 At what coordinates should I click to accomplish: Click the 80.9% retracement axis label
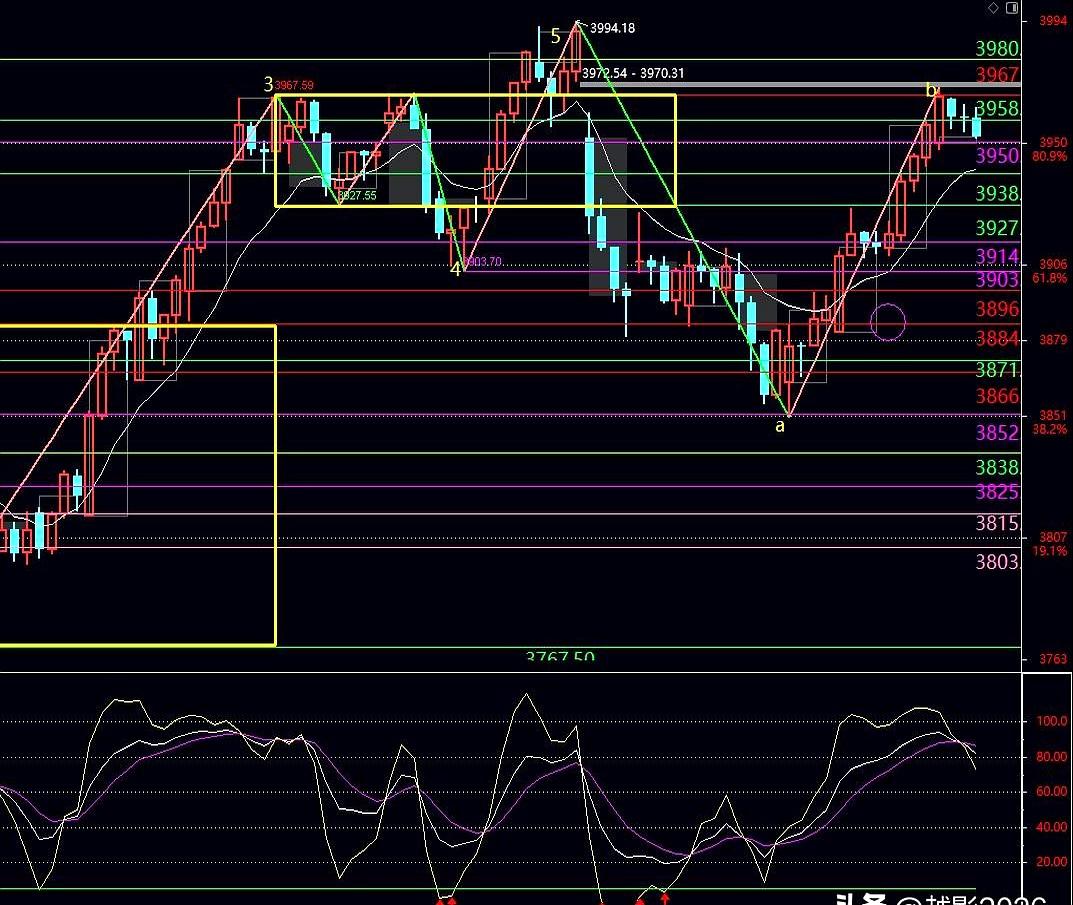(1050, 157)
